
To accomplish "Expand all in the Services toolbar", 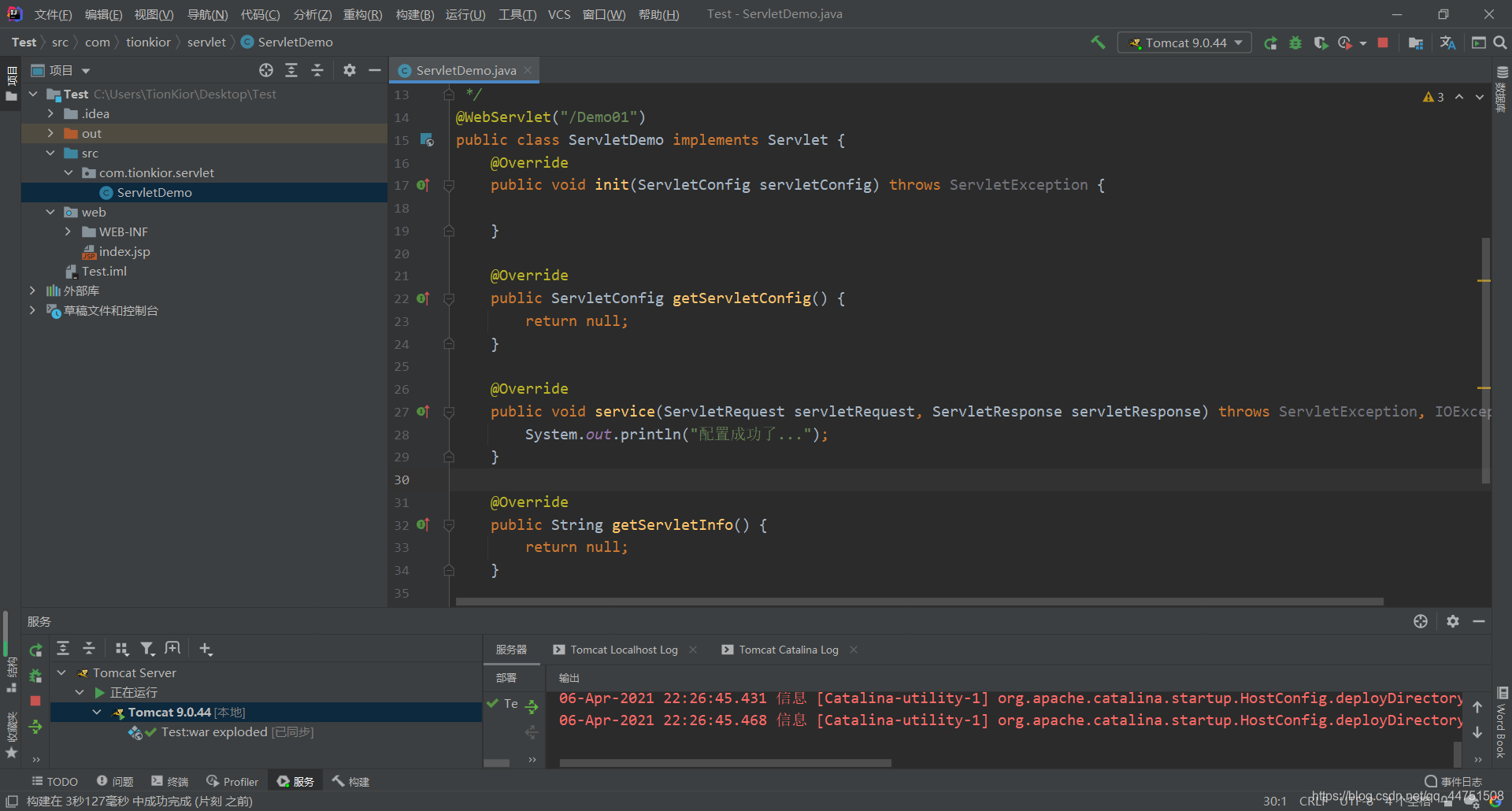I will coord(63,648).
